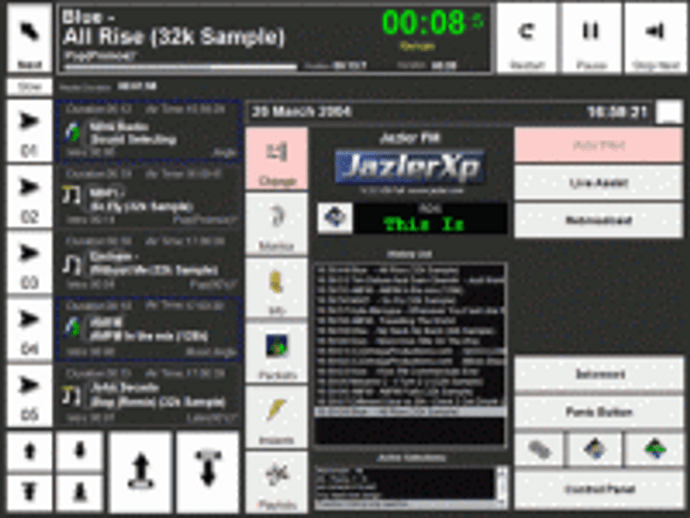Click the small down-arrow-with-top-bar button
The image size is (690, 518).
(x=29, y=493)
